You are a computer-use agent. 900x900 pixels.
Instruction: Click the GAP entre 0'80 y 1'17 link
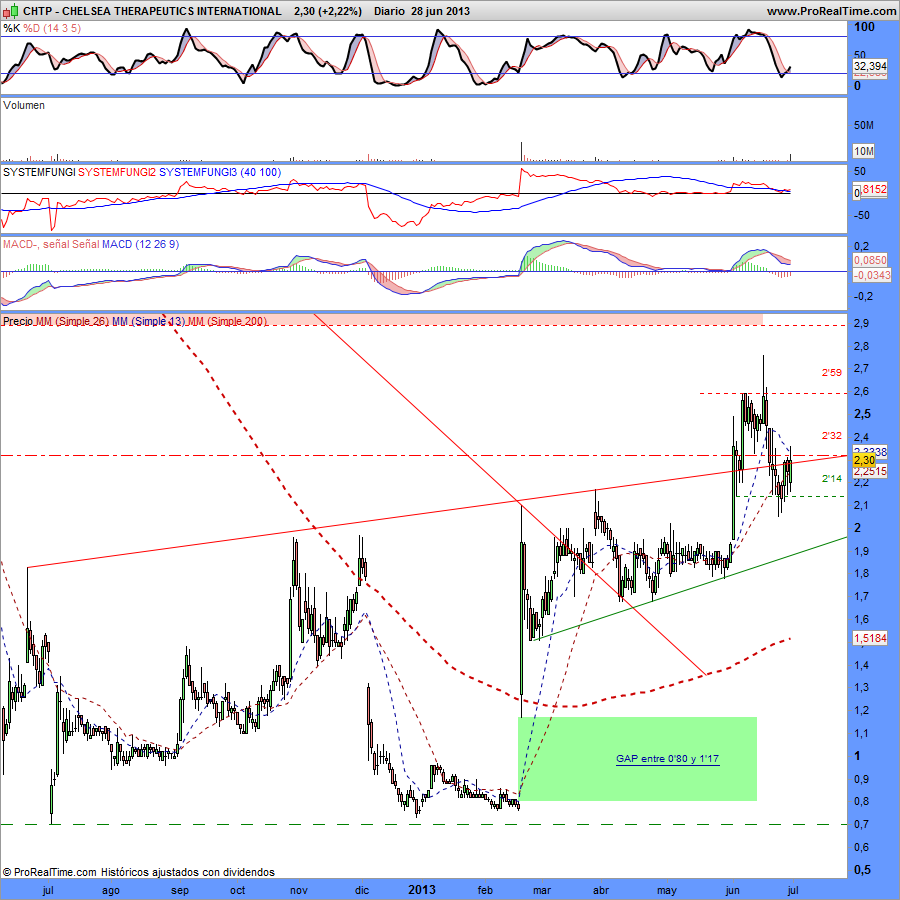(x=668, y=759)
